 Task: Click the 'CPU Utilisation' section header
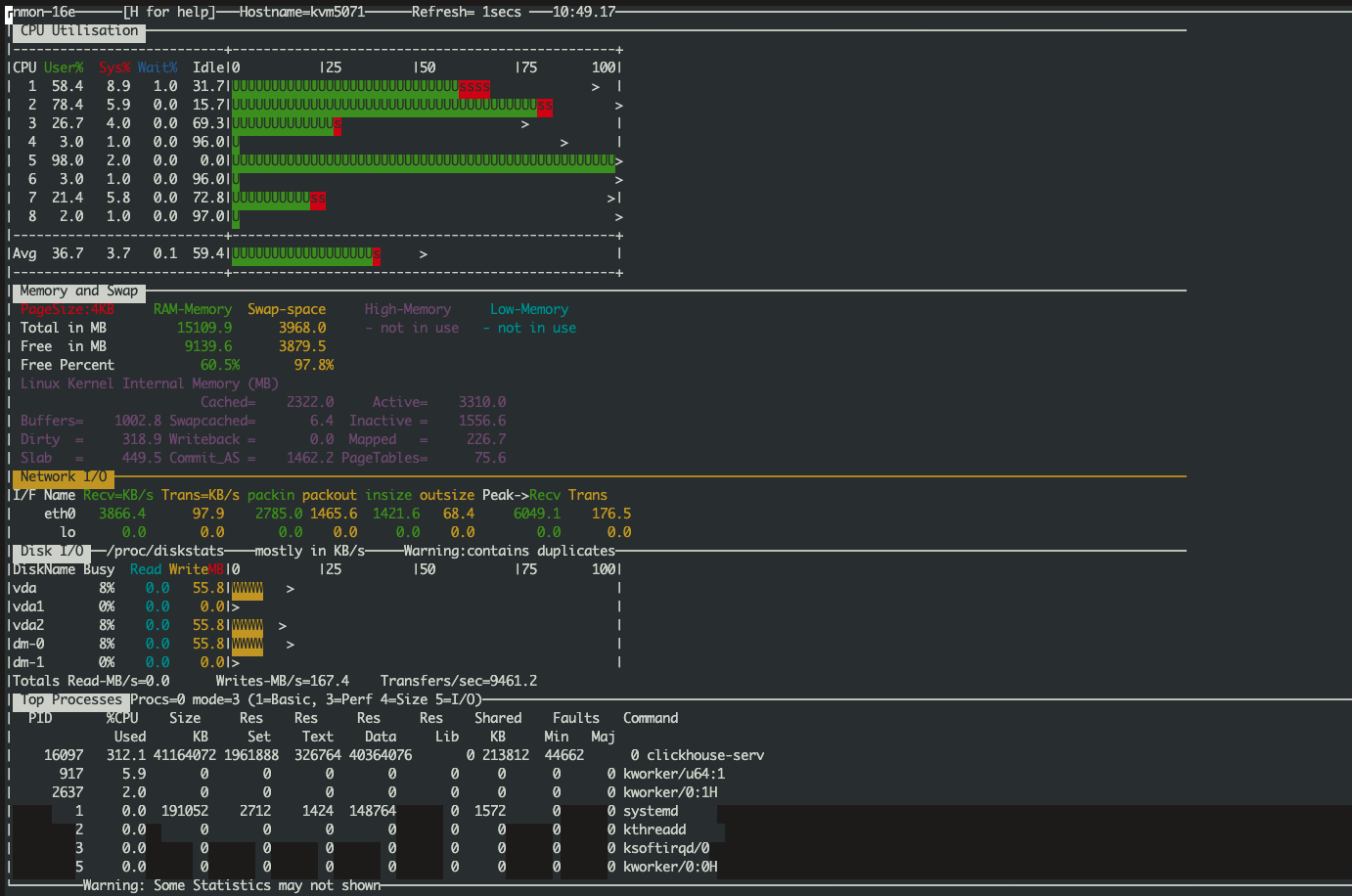(x=79, y=31)
